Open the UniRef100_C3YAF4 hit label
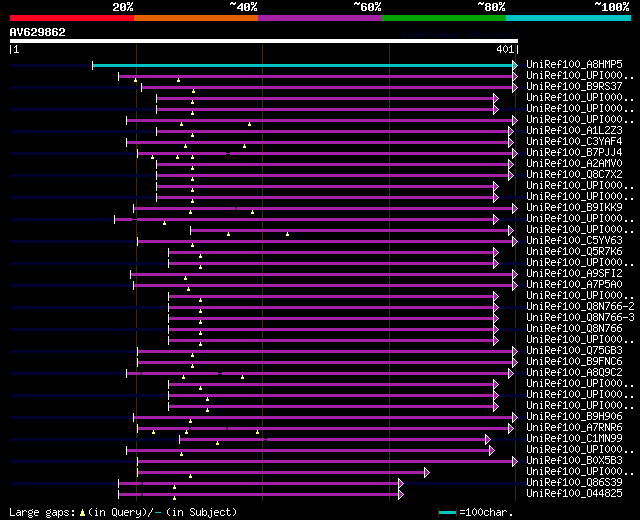The width and height of the screenshot is (640, 520). coord(574,141)
